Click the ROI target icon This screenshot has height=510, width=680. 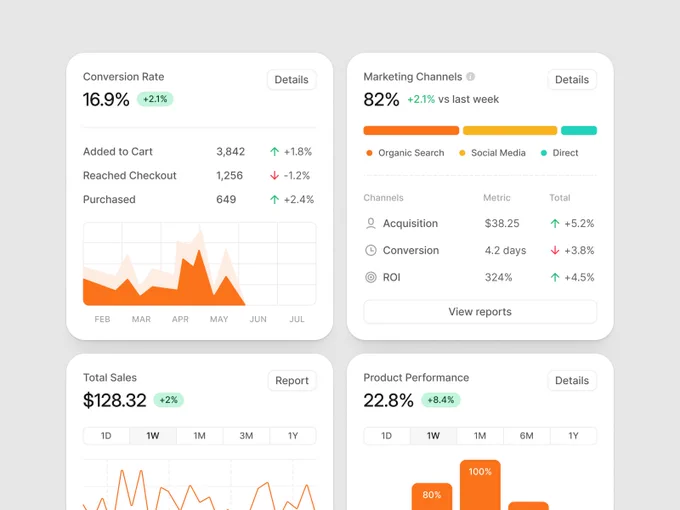tap(371, 277)
